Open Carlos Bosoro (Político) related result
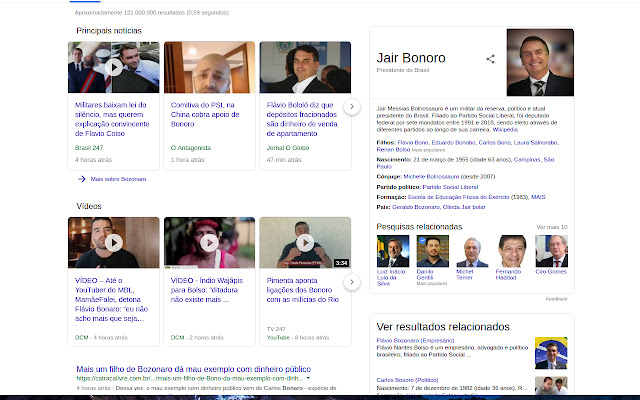Image resolution: width=640 pixels, height=400 pixels. pos(407,380)
